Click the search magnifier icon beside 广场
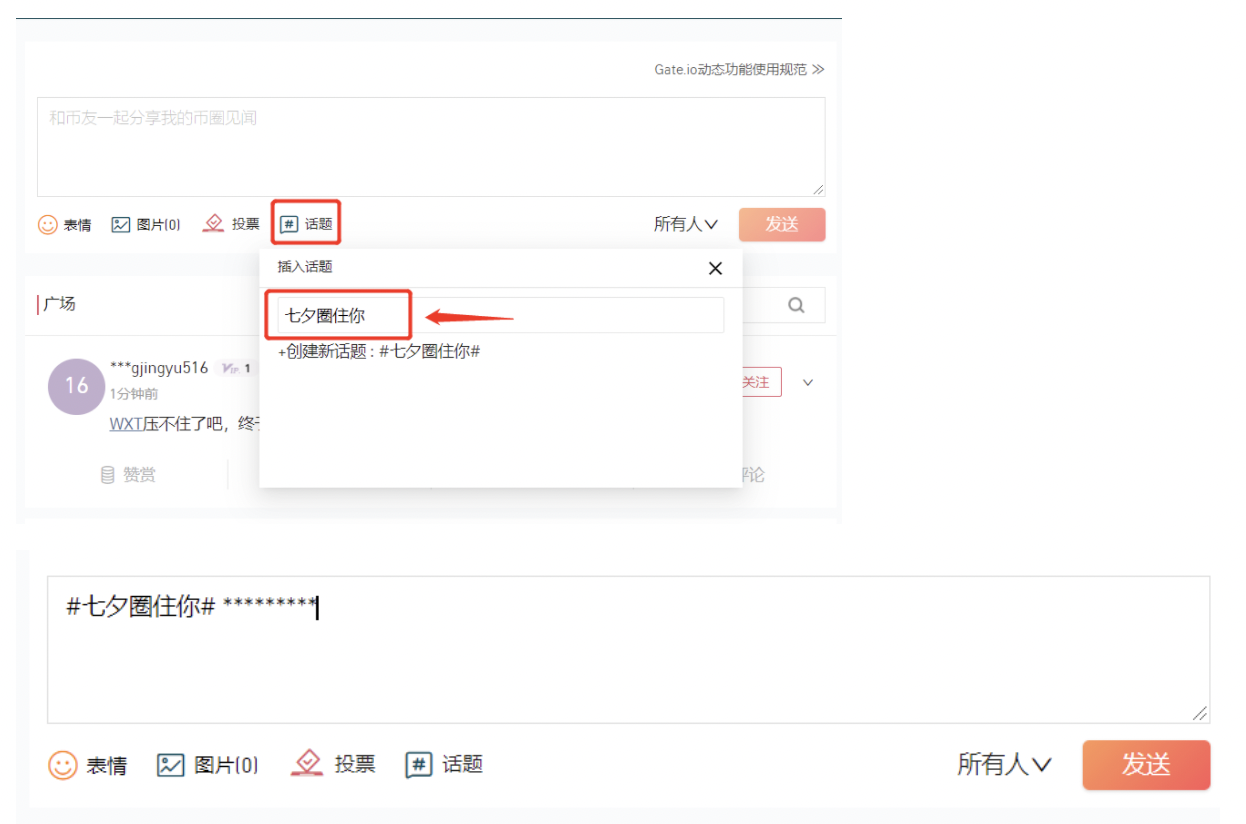Screen dimensions: 1246x824 796,305
